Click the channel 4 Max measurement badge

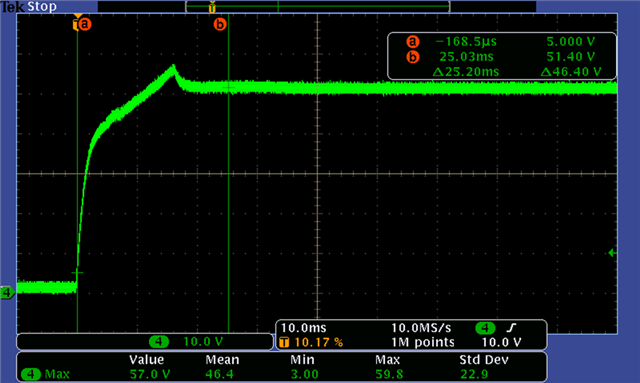click(31, 374)
